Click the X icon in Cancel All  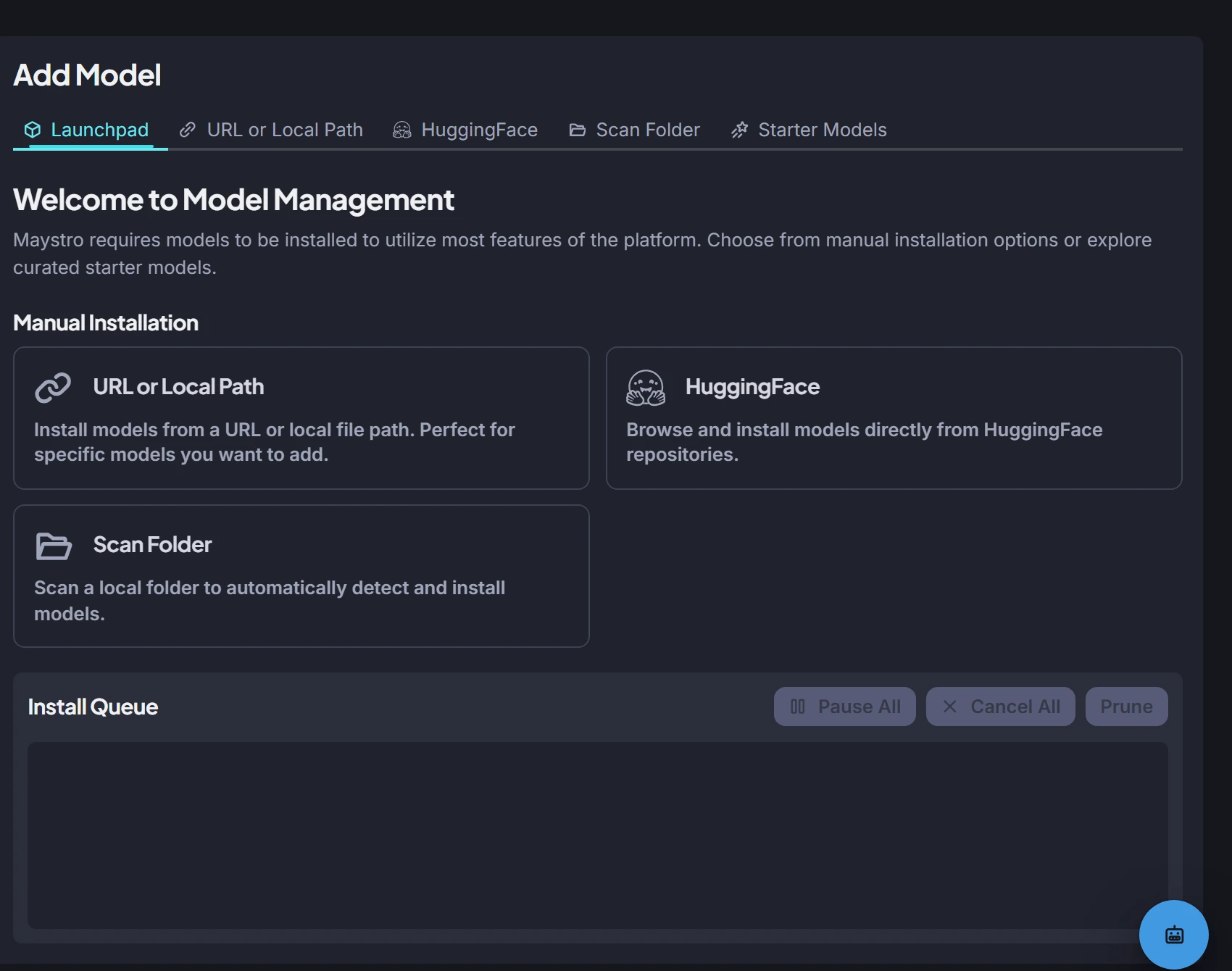pos(950,707)
